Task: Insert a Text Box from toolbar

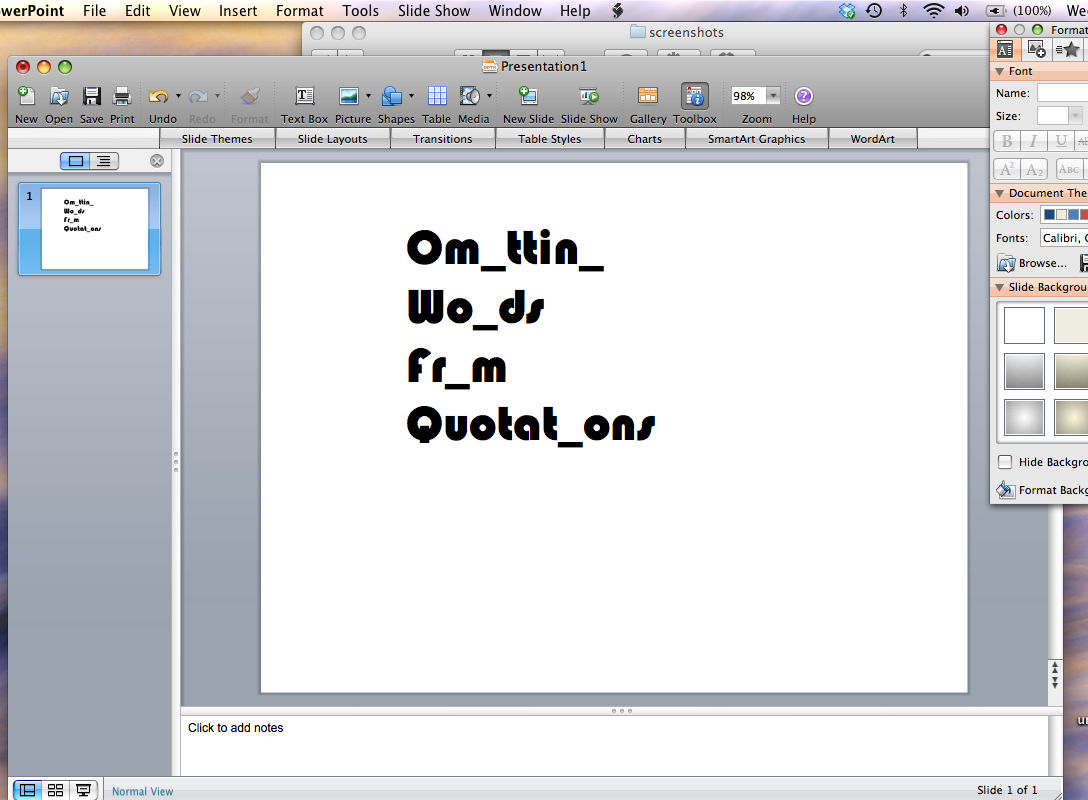Action: click(304, 97)
